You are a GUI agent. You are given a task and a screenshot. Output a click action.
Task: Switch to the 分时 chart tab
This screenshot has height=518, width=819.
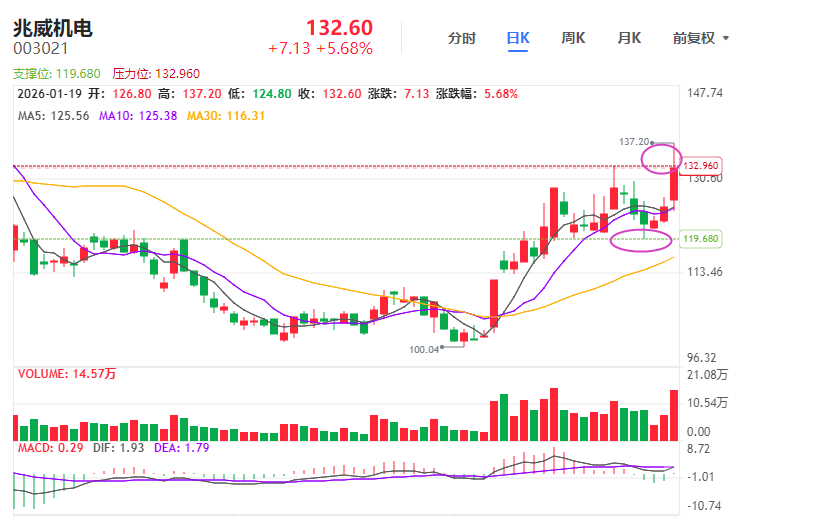coord(462,38)
